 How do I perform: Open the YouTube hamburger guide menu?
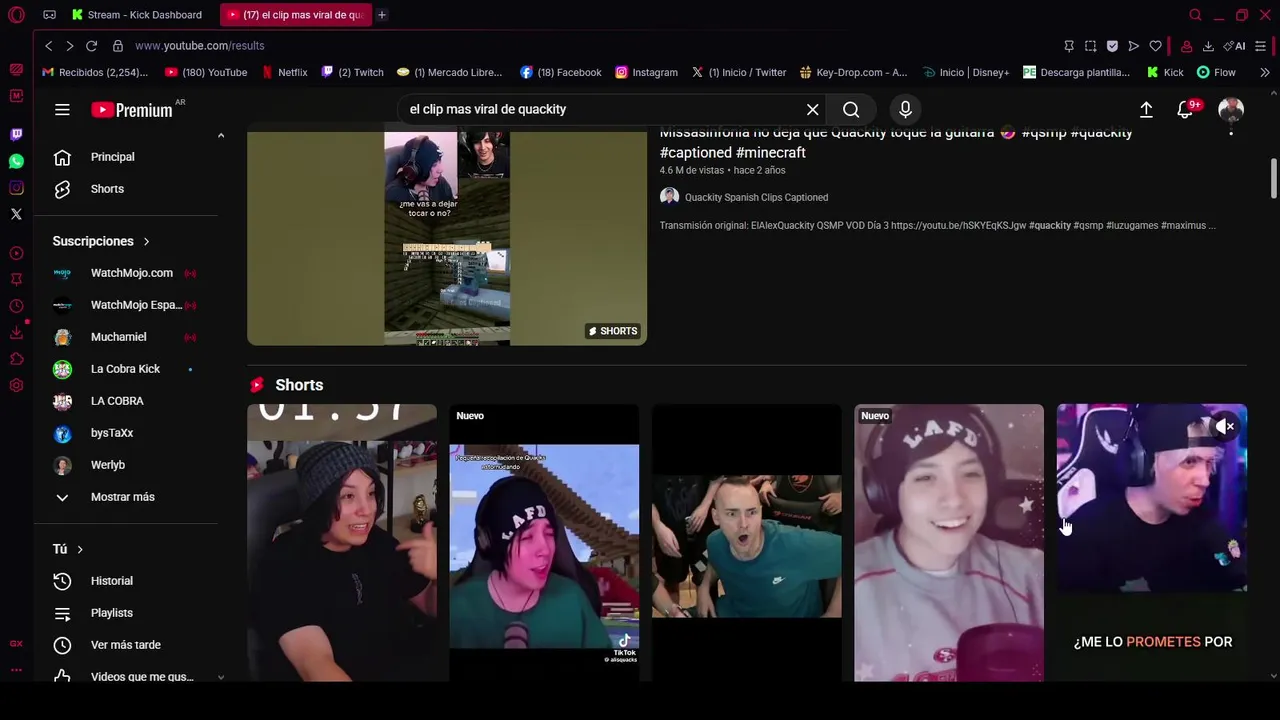[62, 110]
